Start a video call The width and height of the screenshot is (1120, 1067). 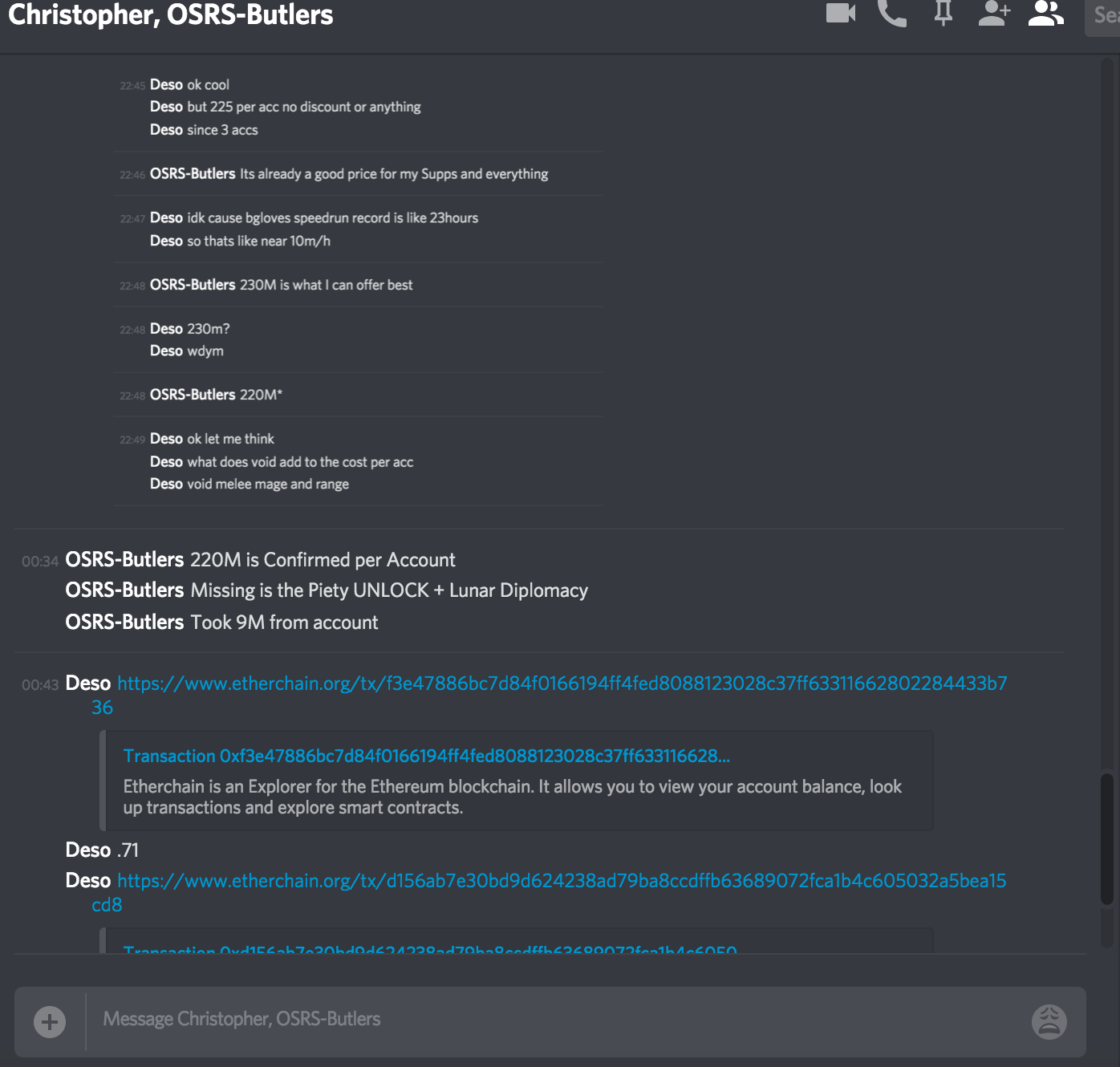841,14
